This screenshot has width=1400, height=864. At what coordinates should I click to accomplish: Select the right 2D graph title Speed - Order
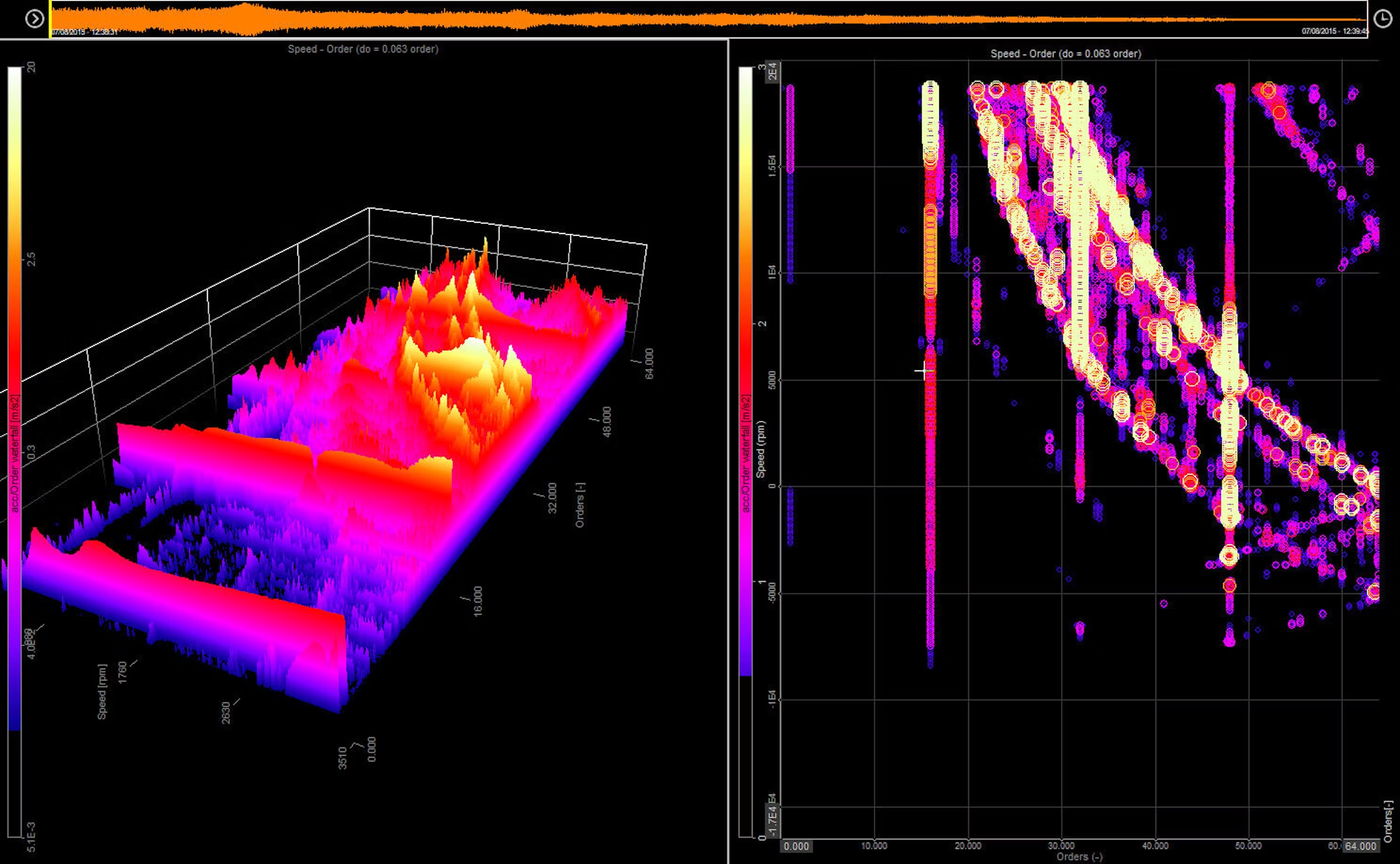pyautogui.click(x=1065, y=54)
